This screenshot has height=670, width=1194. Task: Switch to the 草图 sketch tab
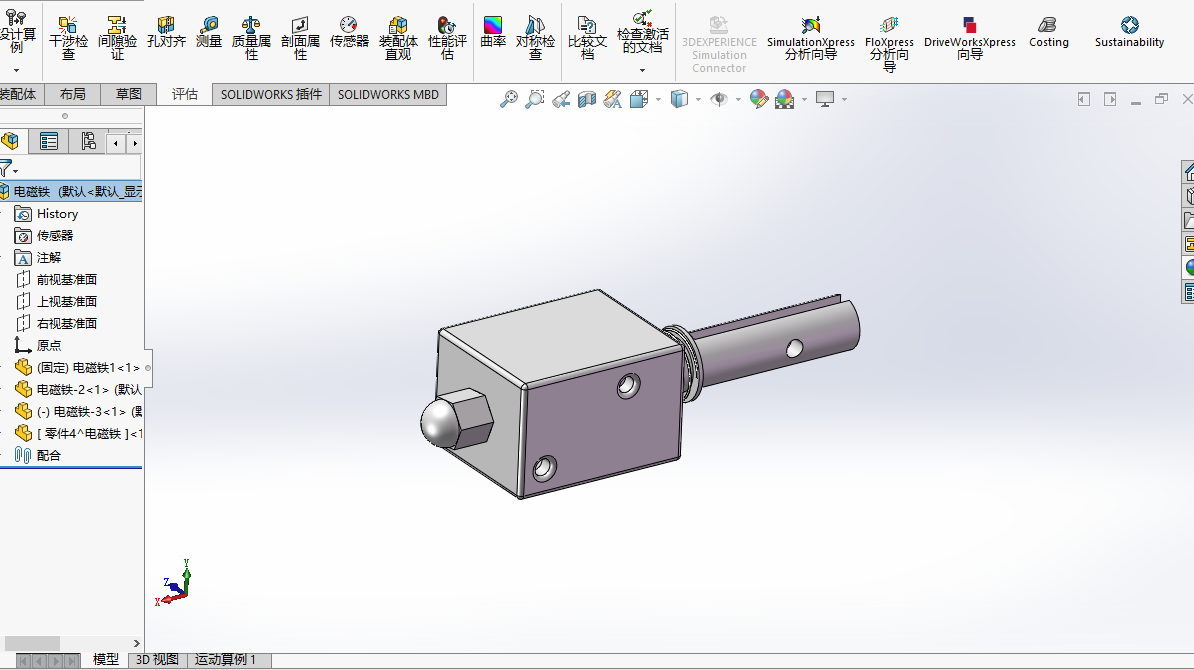129,95
